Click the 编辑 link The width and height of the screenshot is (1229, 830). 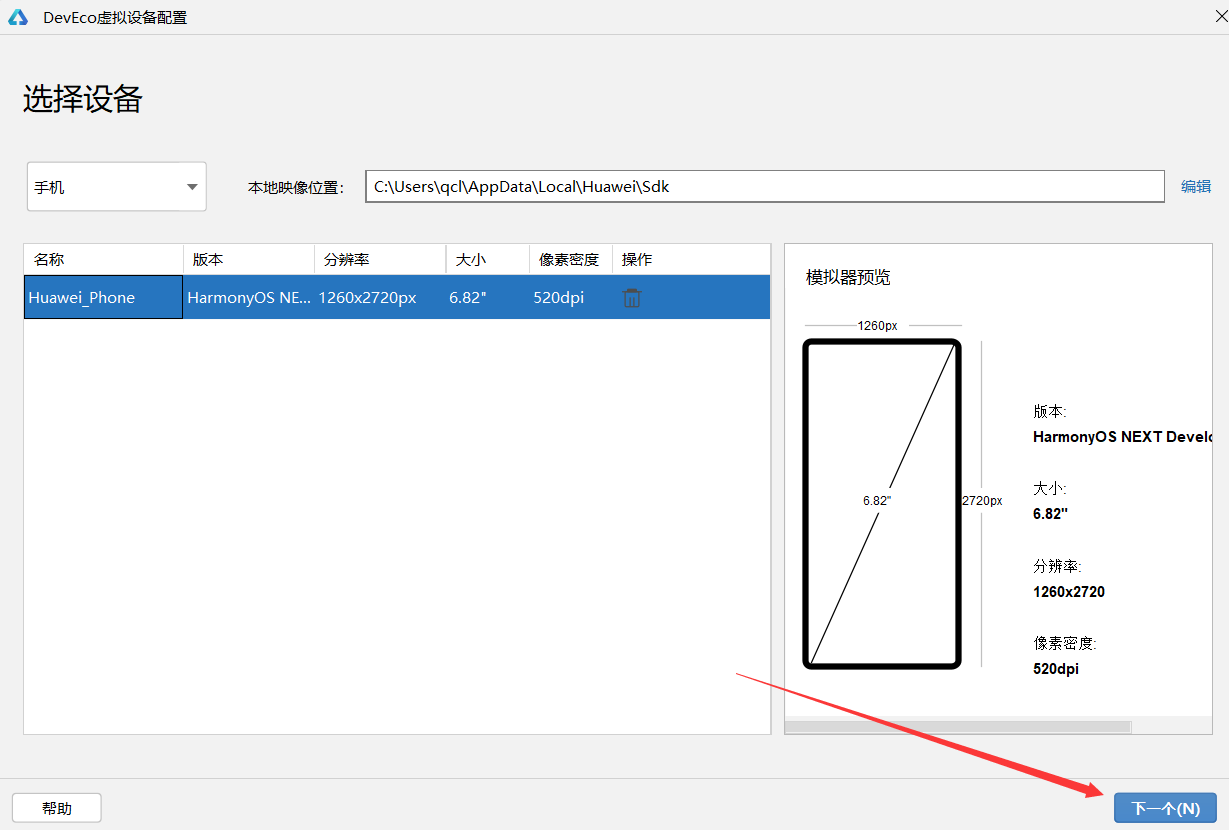1196,186
